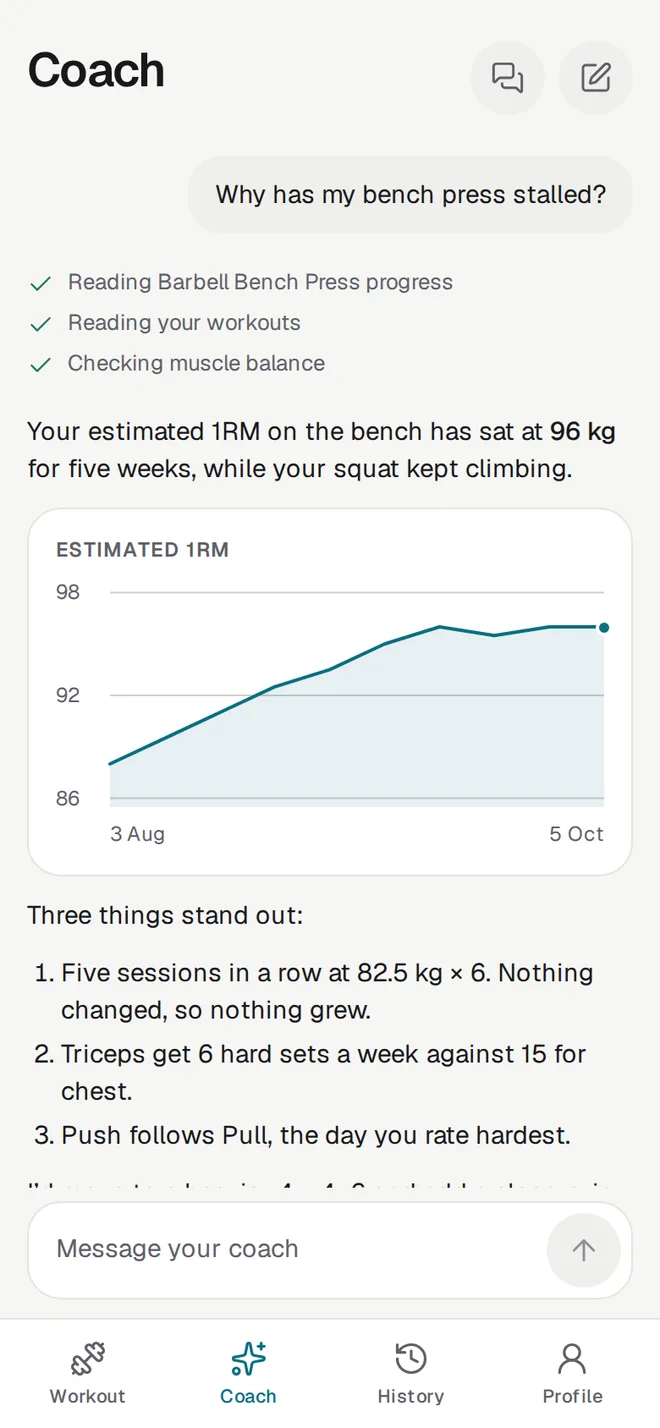Switch to the History tab label
Viewport: 660px width, 1428px height.
pyautogui.click(x=411, y=1396)
